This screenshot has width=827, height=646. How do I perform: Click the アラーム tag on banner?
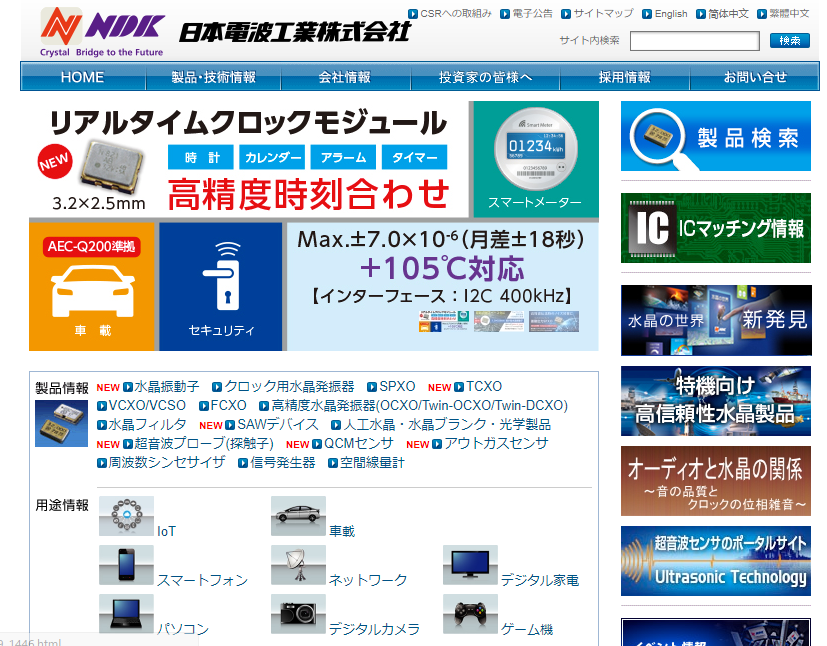pos(343,157)
